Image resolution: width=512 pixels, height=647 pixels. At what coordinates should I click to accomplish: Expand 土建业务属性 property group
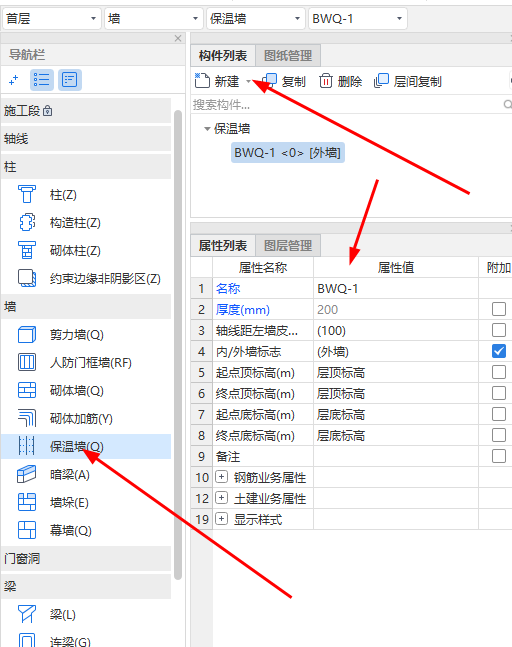[x=222, y=498]
